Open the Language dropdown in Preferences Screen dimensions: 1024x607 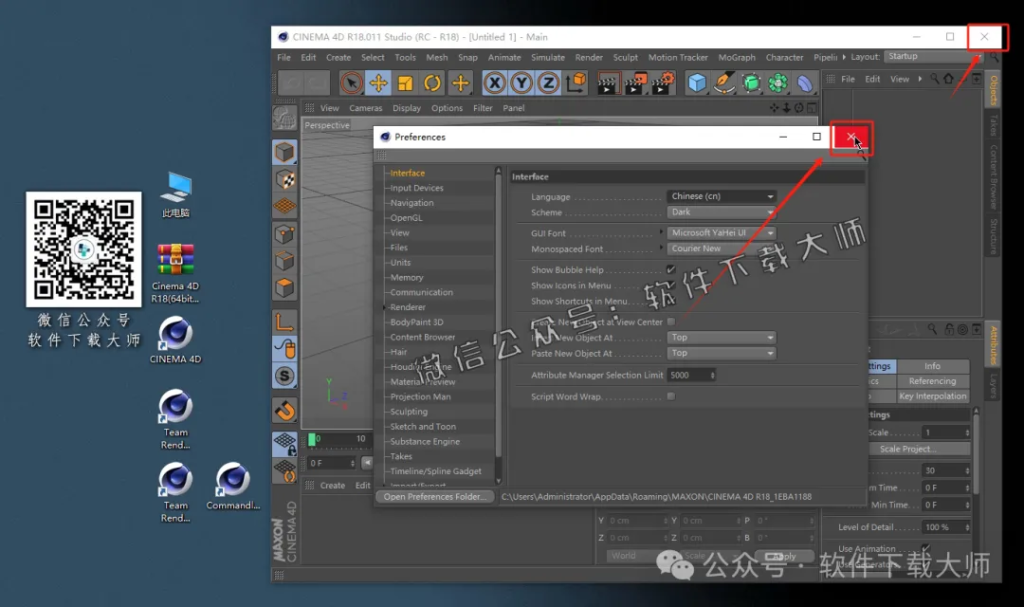tap(721, 196)
